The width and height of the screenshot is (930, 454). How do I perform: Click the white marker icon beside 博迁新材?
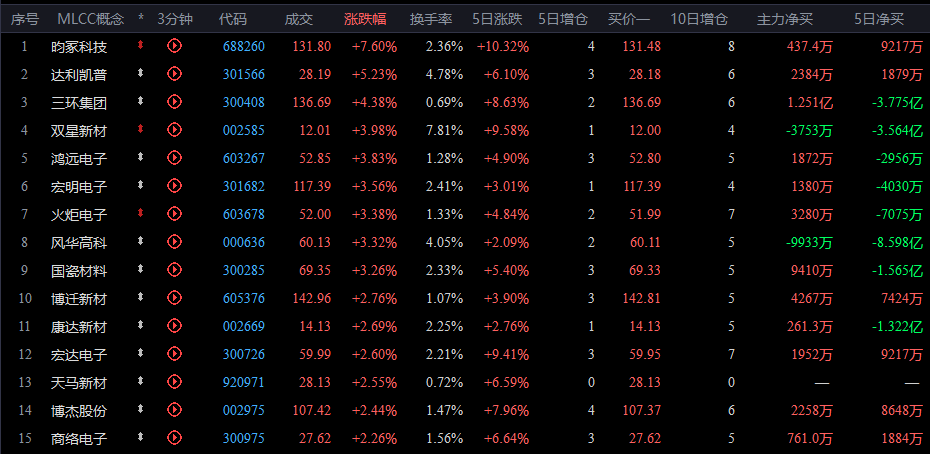pos(141,297)
